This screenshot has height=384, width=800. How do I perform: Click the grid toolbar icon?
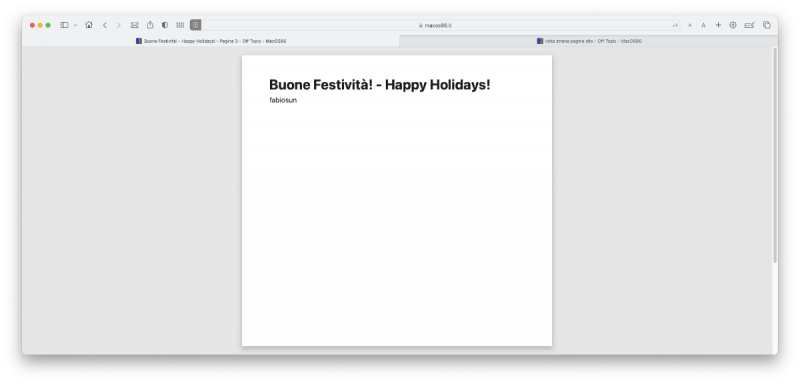[x=180, y=25]
